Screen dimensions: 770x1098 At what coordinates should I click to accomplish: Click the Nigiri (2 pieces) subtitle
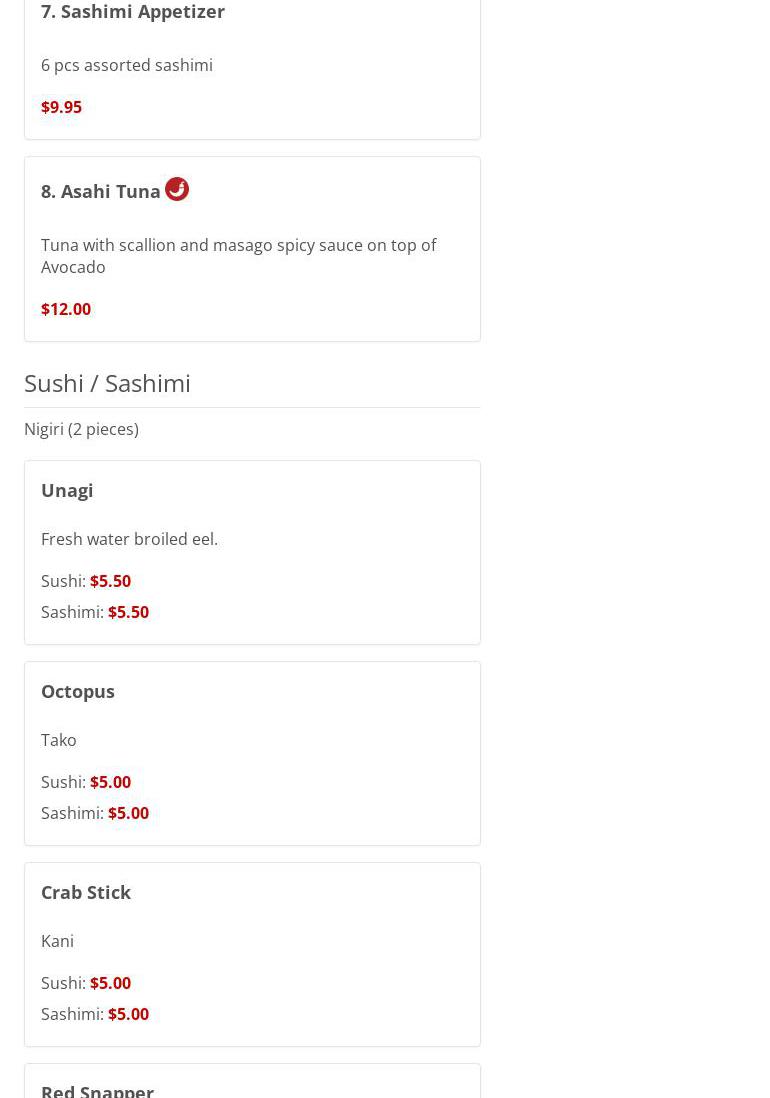coord(81,429)
